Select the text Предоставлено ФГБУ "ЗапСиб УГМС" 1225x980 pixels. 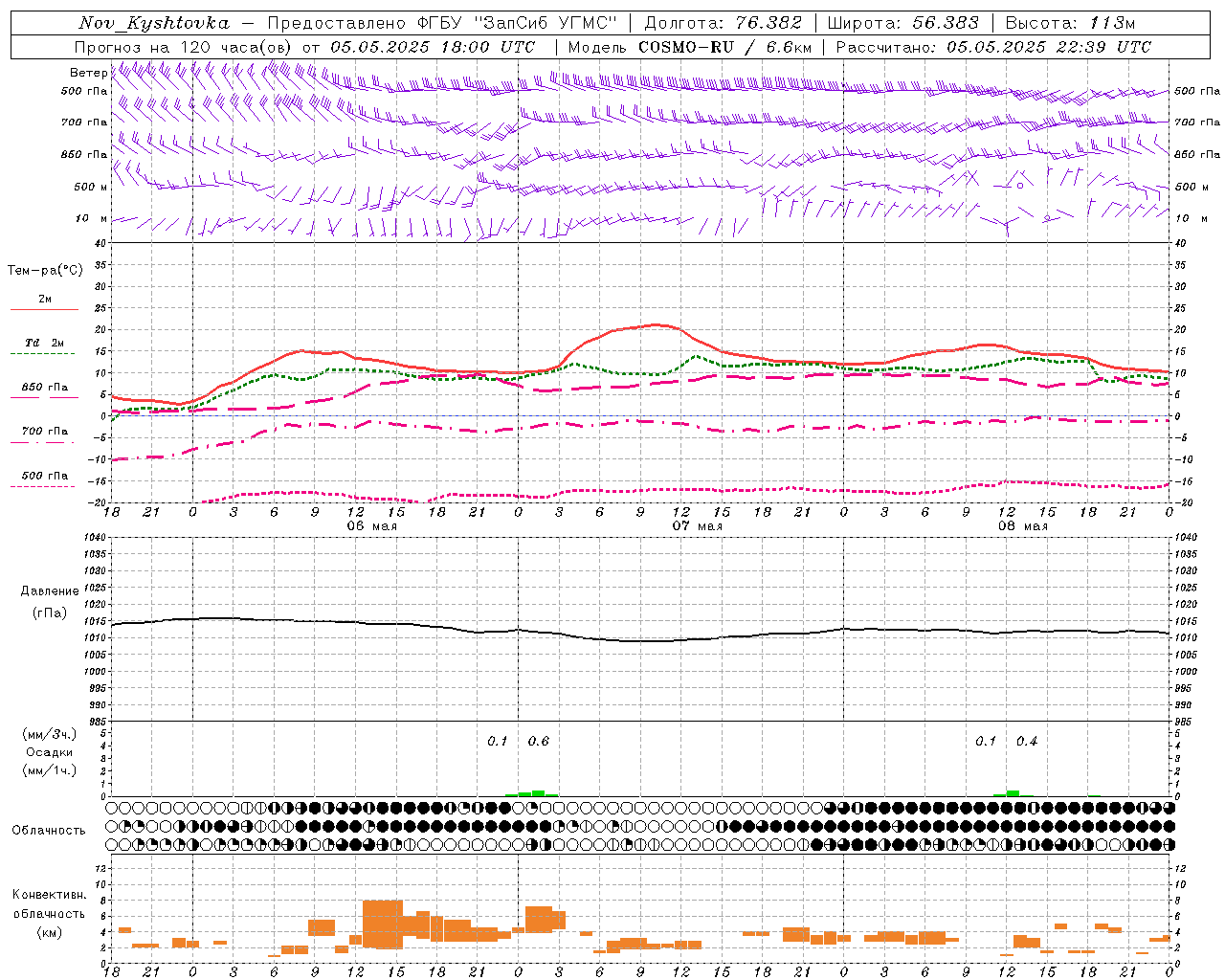[443, 23]
